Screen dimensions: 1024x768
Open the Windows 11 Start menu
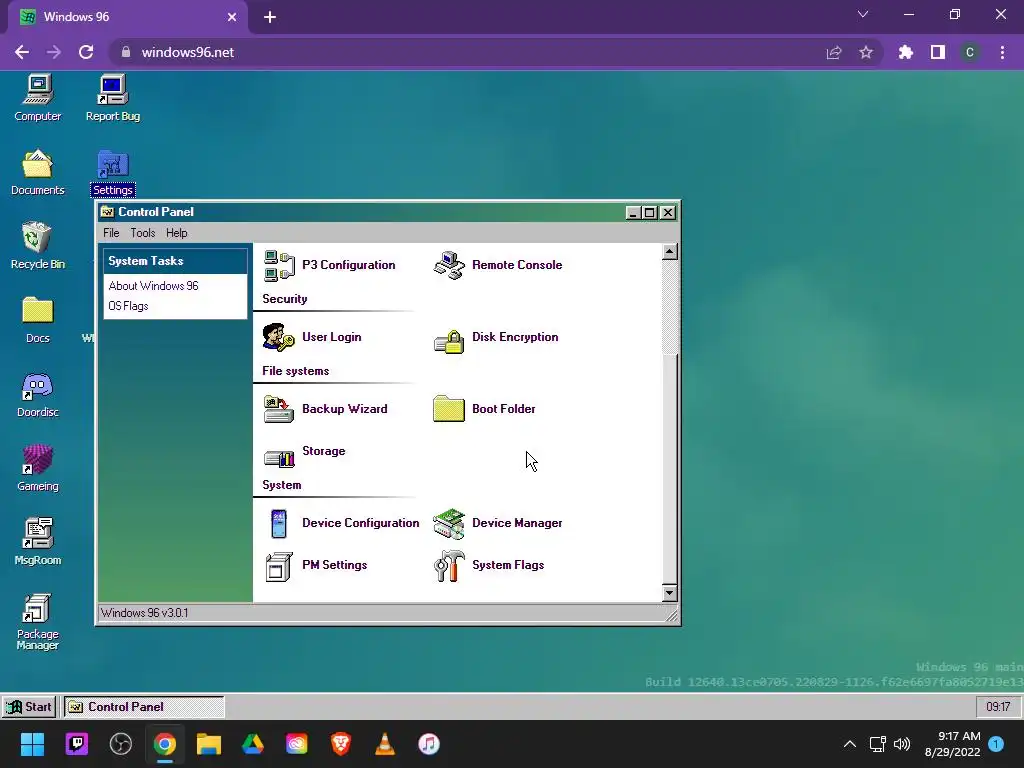coord(32,744)
